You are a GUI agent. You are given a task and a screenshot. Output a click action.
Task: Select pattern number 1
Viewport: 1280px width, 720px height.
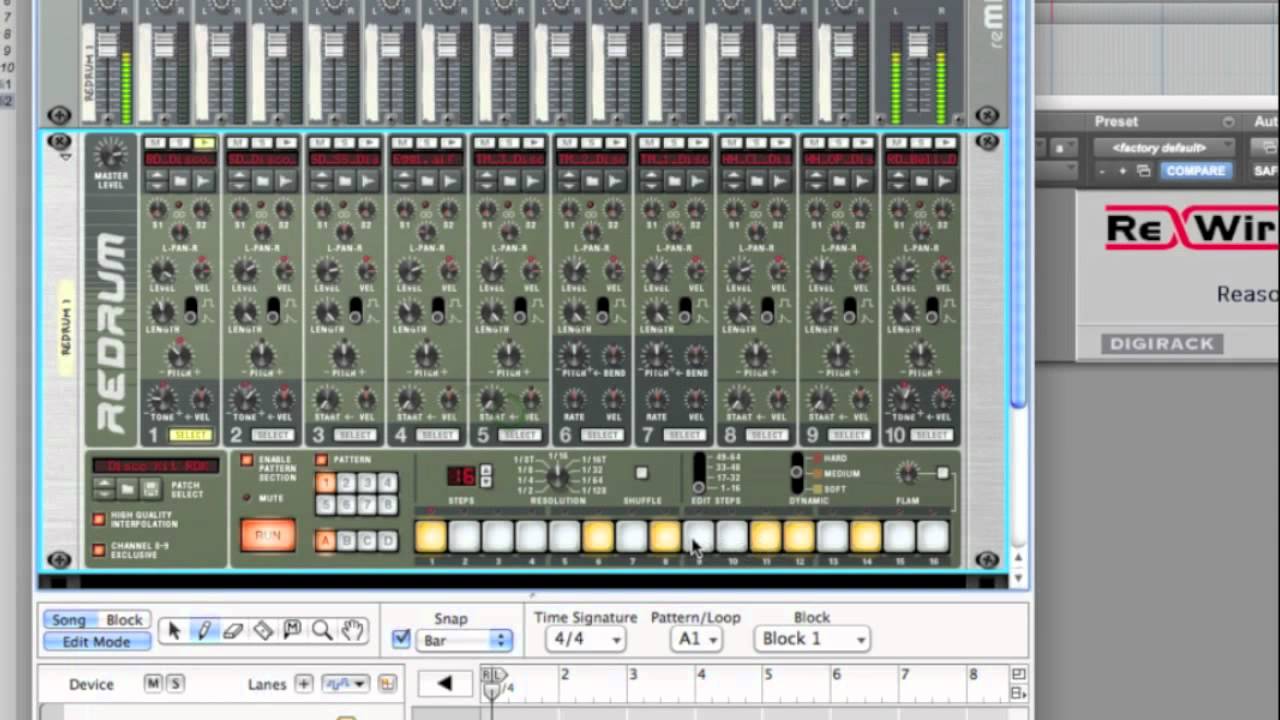[324, 483]
